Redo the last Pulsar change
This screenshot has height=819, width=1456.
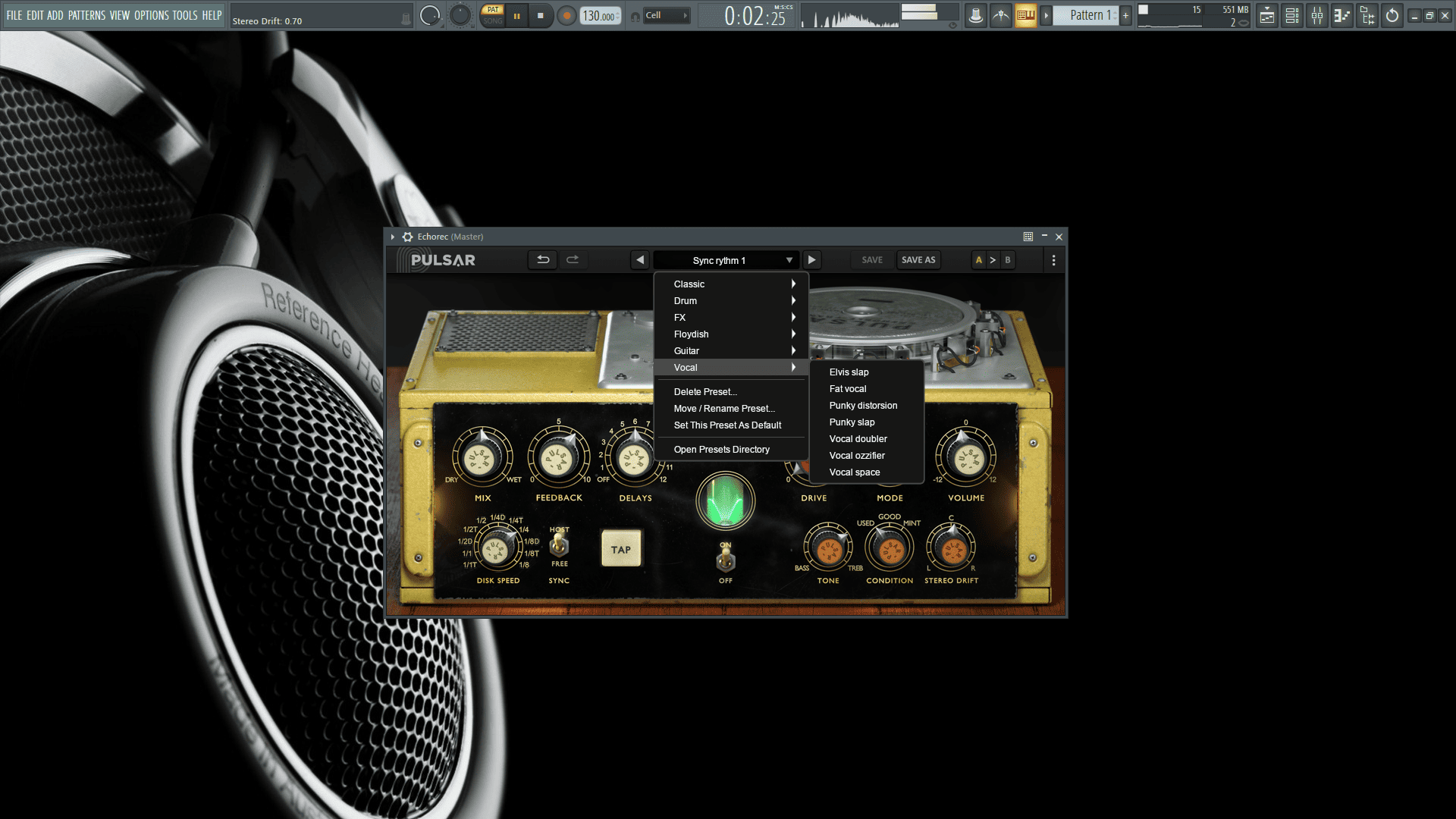(x=573, y=260)
